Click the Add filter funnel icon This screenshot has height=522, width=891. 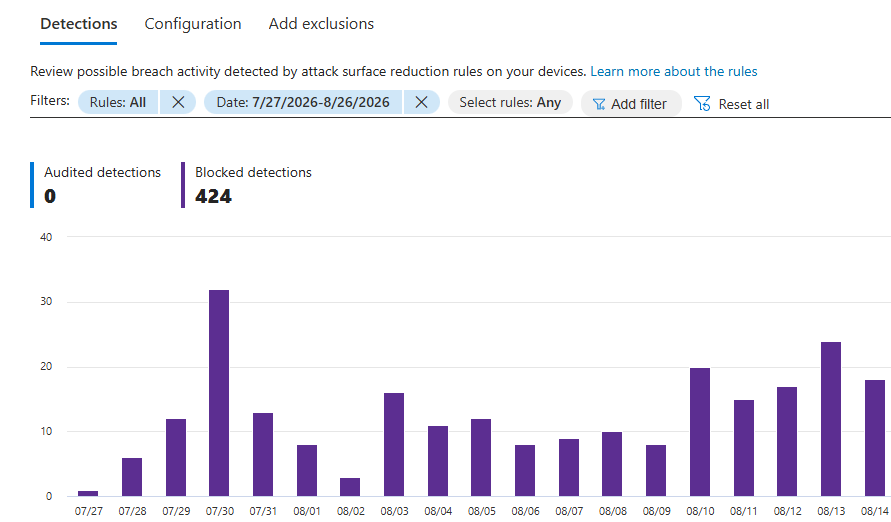pos(598,105)
